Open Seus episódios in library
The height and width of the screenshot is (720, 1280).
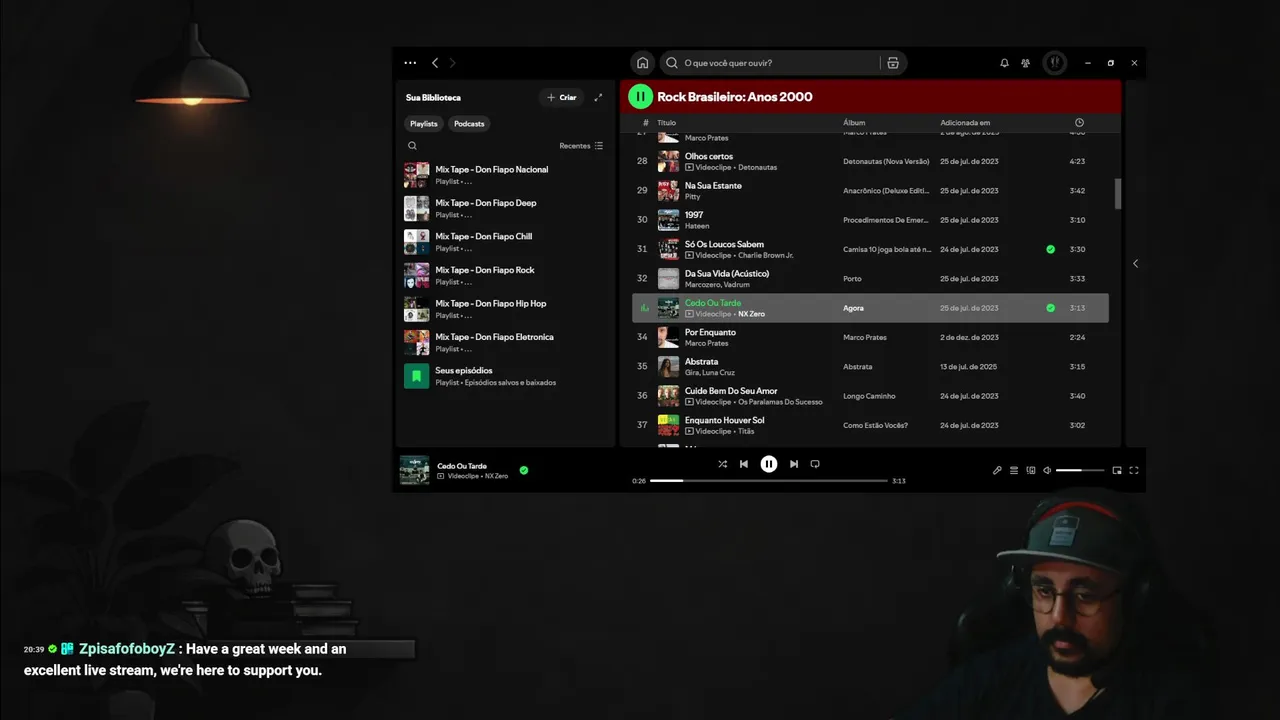[504, 376]
